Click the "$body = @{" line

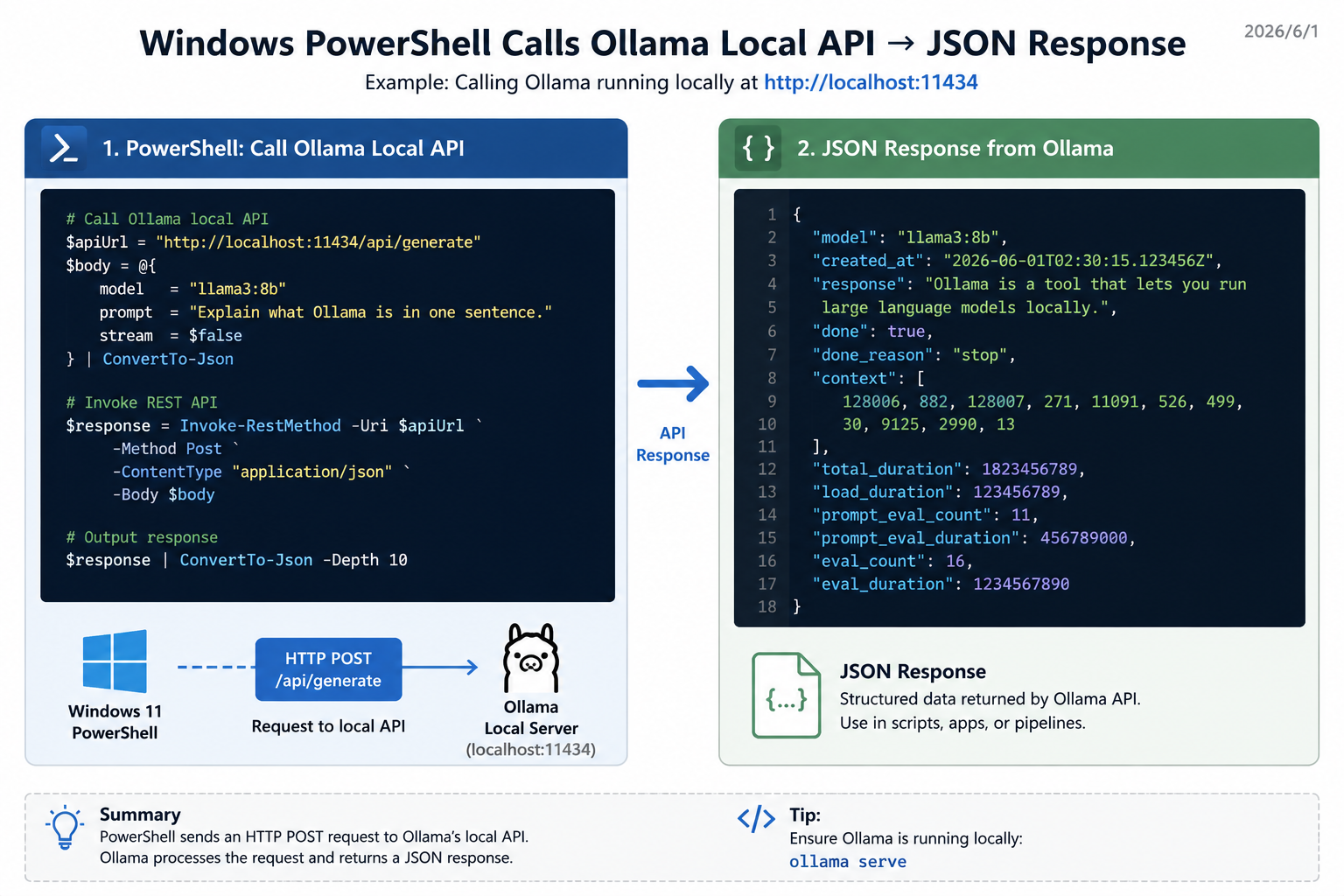111,266
